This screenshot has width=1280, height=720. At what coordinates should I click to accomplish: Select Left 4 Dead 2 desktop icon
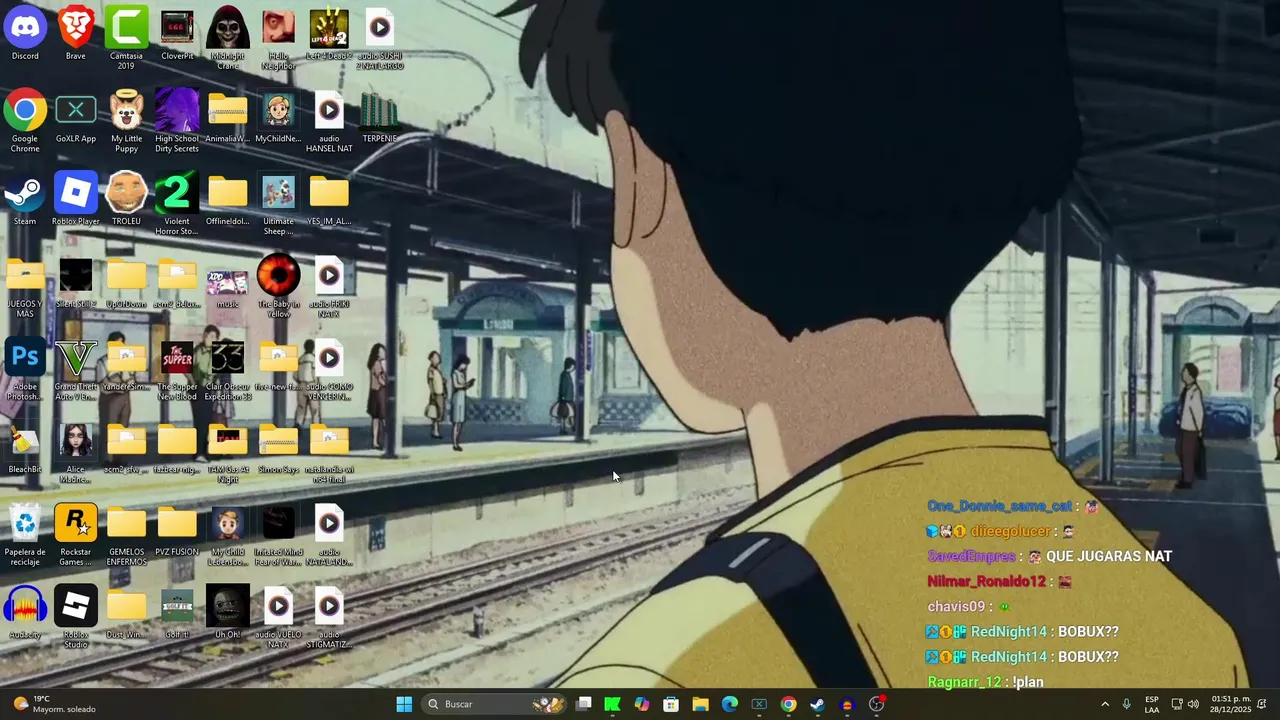(x=329, y=34)
